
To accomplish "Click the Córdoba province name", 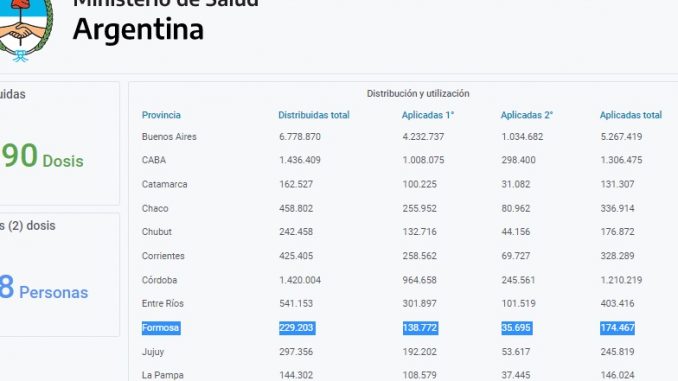I will tap(159, 280).
